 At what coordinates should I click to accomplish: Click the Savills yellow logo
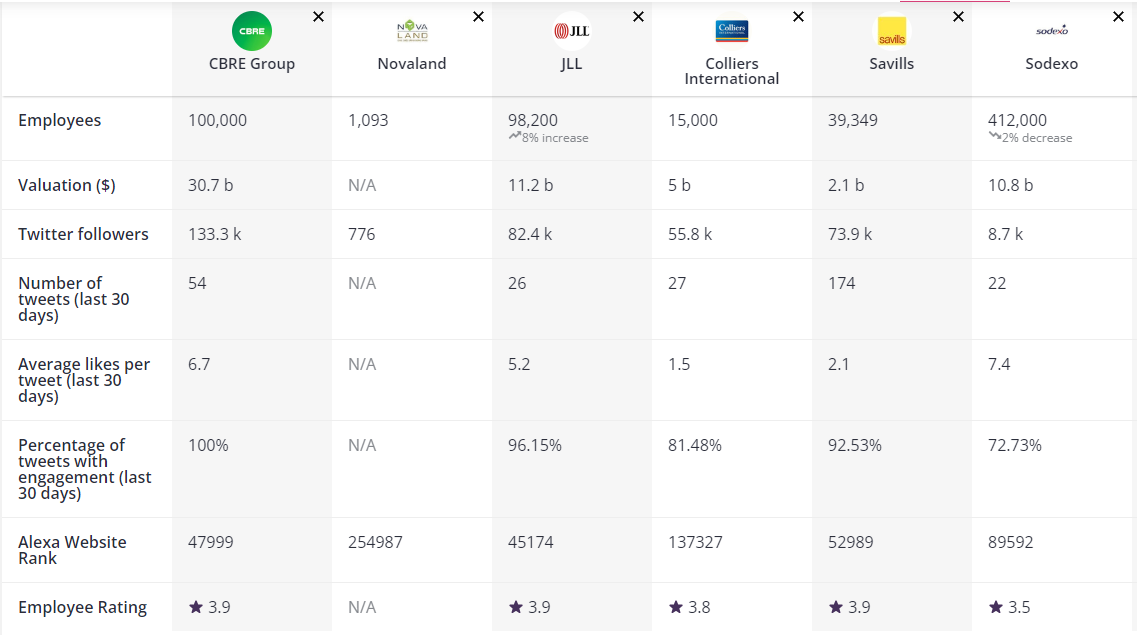click(891, 31)
